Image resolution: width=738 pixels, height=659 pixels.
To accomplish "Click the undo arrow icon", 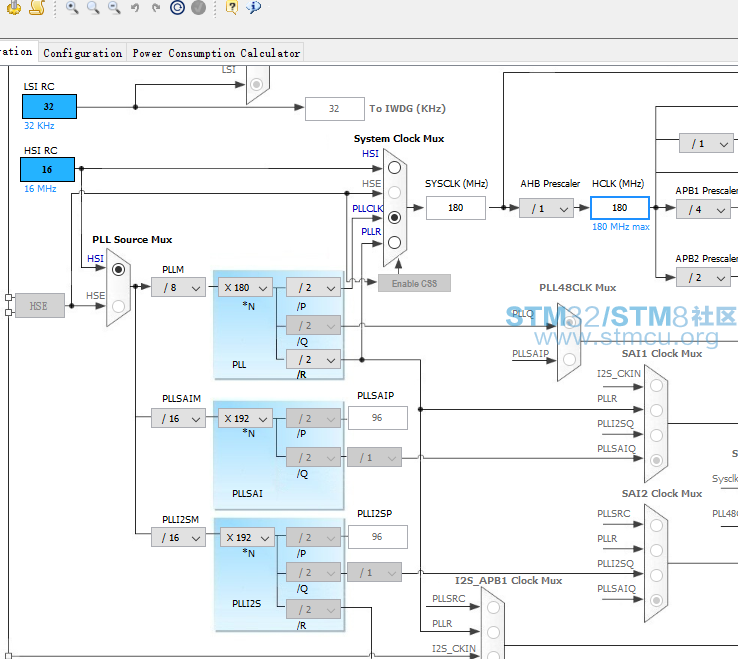I will click(135, 8).
